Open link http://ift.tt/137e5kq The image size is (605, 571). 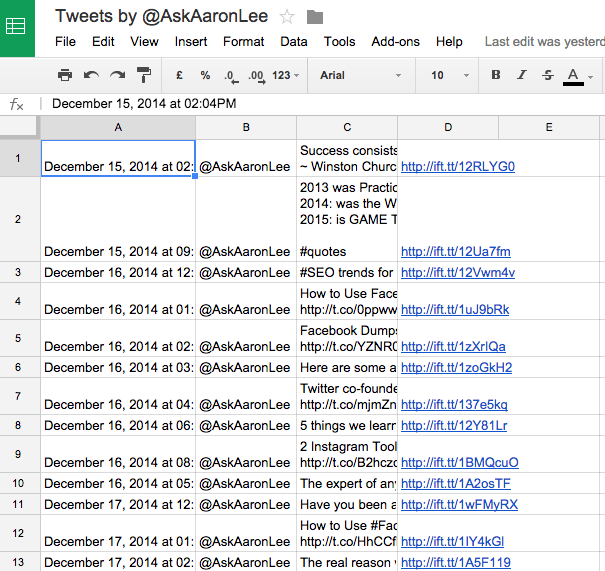click(454, 404)
